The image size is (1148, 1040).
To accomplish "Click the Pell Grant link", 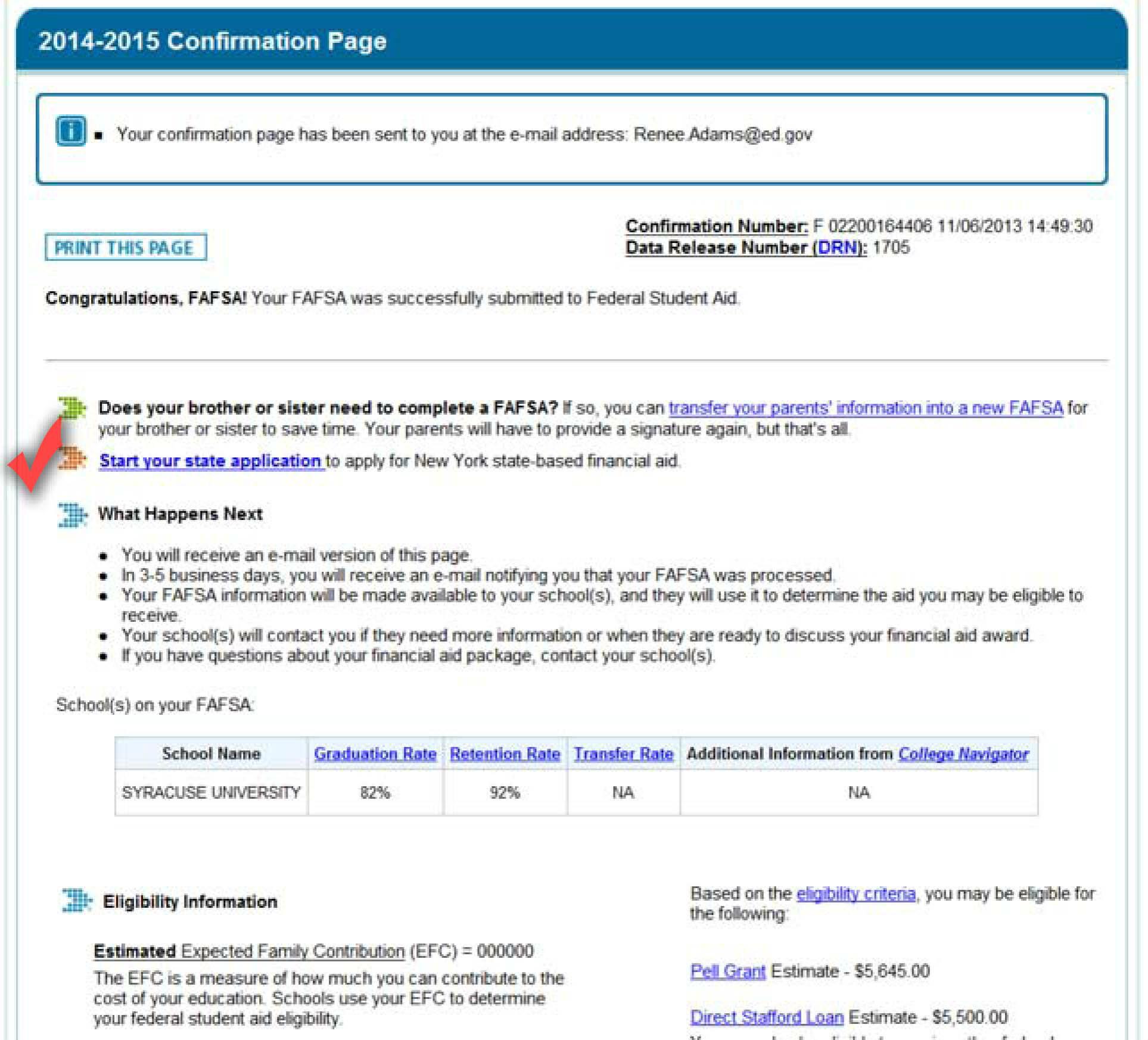I will (x=727, y=972).
